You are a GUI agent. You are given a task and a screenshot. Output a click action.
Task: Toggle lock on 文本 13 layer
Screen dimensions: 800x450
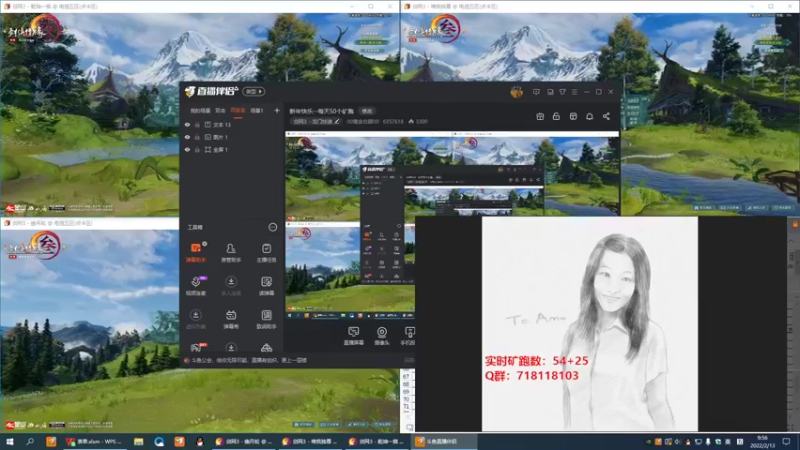coord(197,124)
